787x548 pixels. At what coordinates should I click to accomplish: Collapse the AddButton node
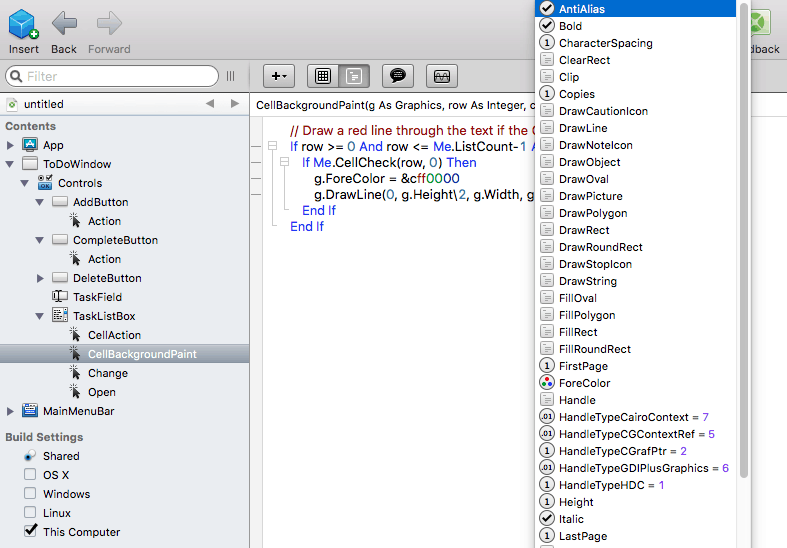pyautogui.click(x=40, y=202)
